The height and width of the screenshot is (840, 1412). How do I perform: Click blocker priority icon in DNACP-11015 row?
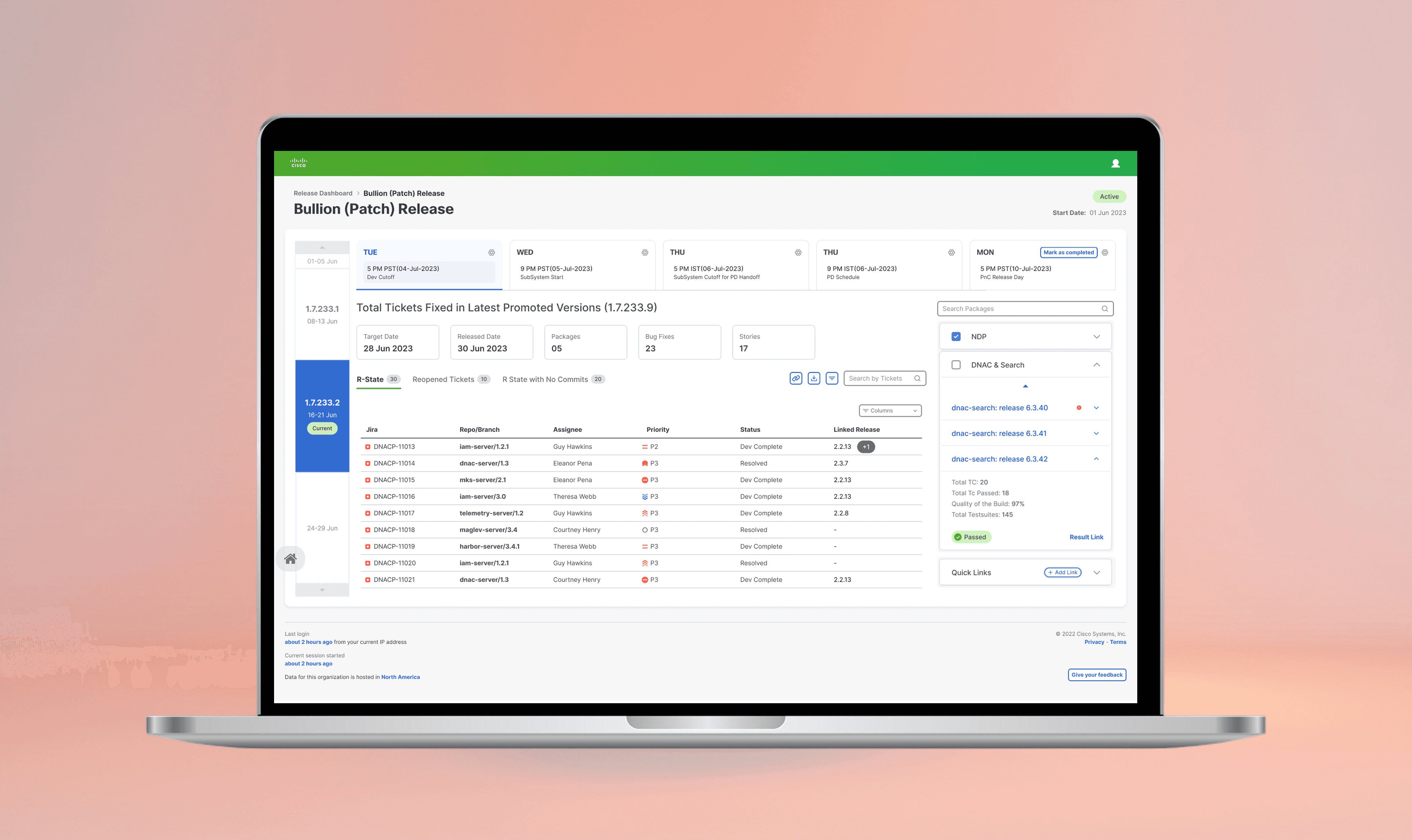point(645,480)
